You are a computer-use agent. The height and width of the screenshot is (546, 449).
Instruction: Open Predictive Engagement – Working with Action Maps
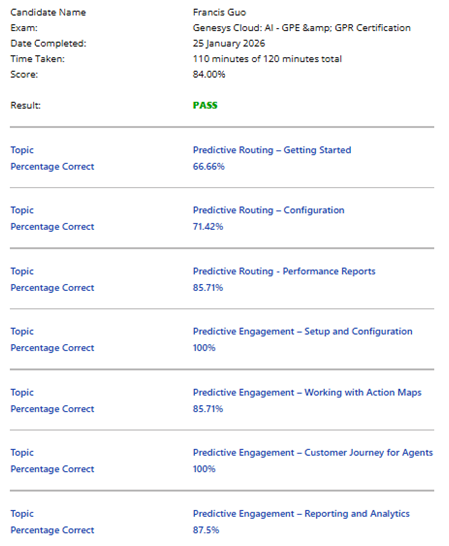(x=307, y=392)
